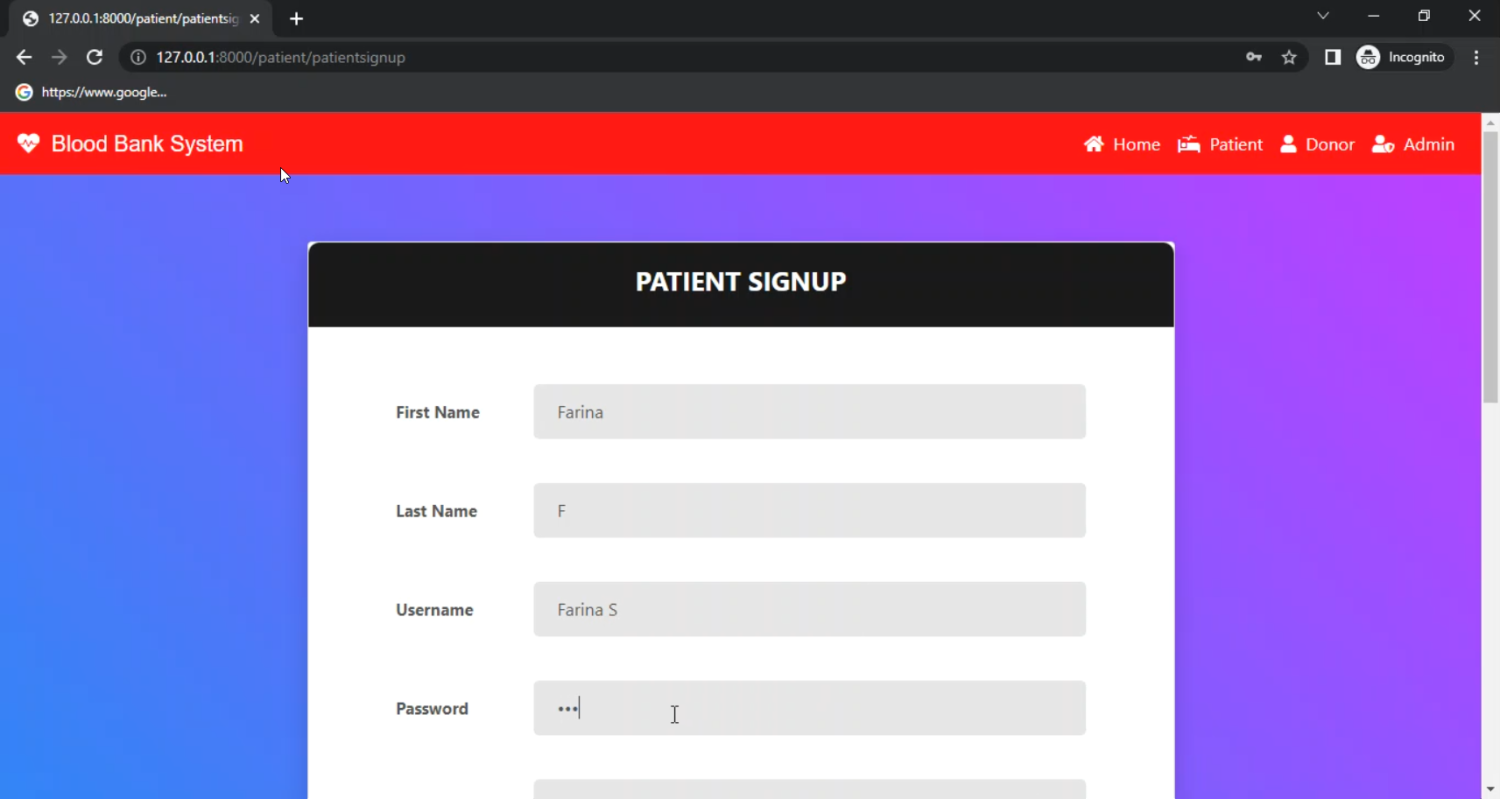Open the Incognito profile menu

tap(1401, 58)
